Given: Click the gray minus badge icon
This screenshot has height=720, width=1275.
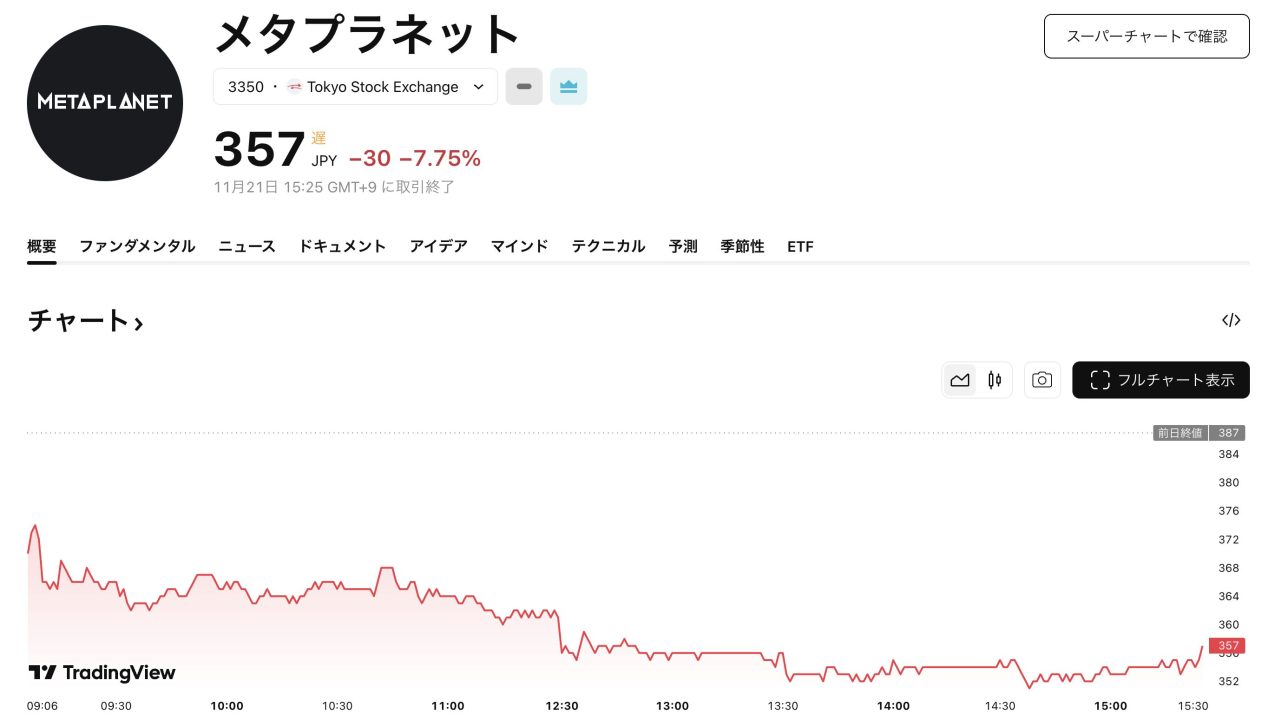Looking at the screenshot, I should (524, 87).
